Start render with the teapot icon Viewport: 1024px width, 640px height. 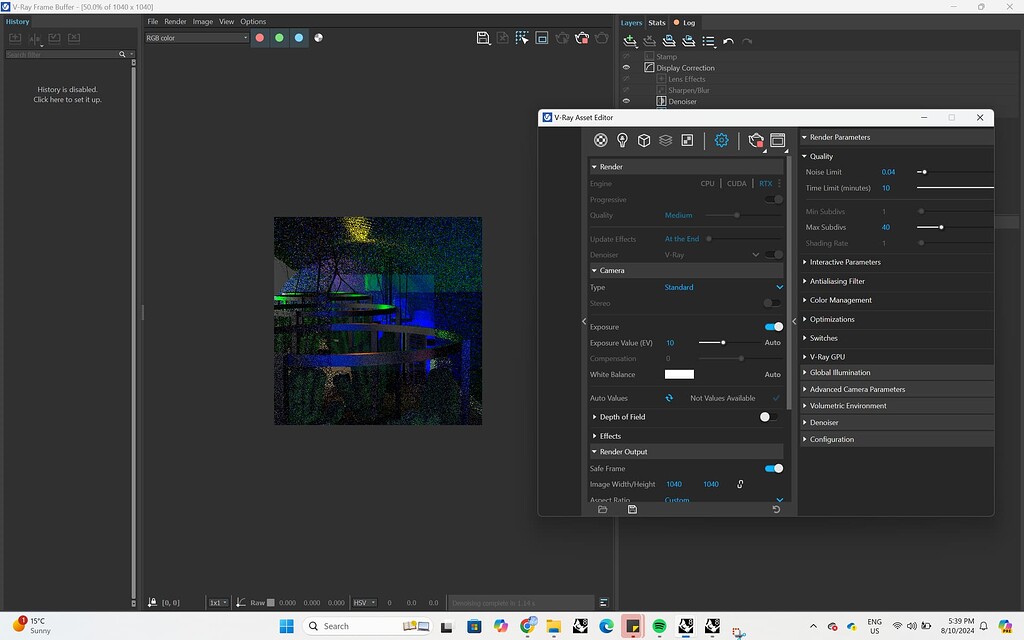[755, 140]
